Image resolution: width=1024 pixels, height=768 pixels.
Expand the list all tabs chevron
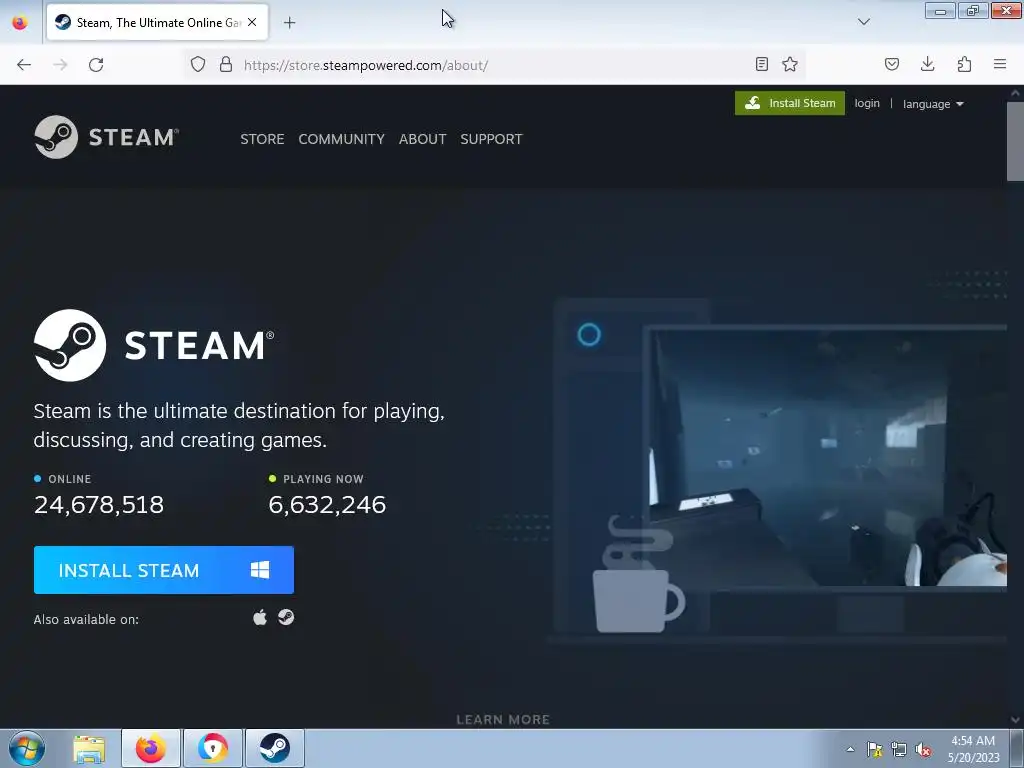[x=863, y=22]
